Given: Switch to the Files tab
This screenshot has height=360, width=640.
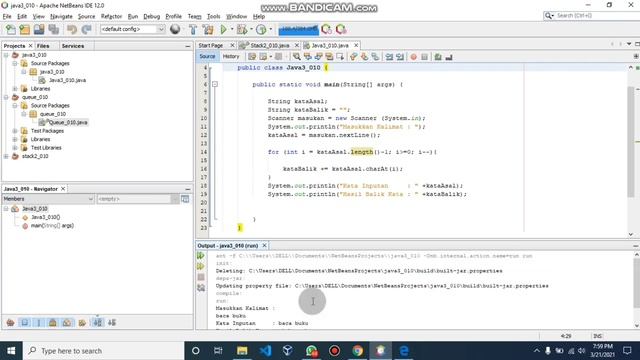Looking at the screenshot, I should (43, 46).
